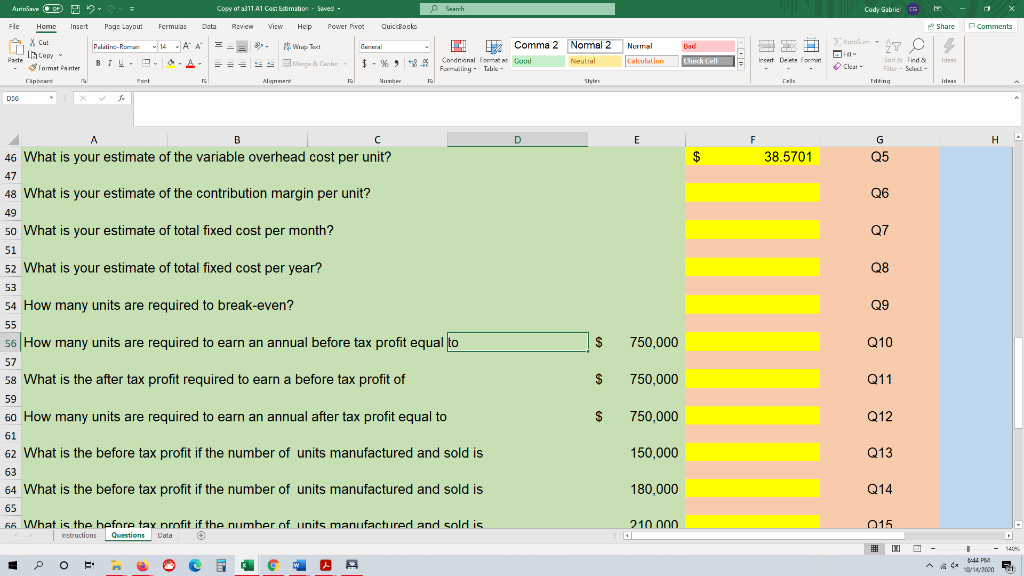Screen dimensions: 1024x576
Task: Activate the Format Painter tool
Action: pyautogui.click(x=54, y=68)
